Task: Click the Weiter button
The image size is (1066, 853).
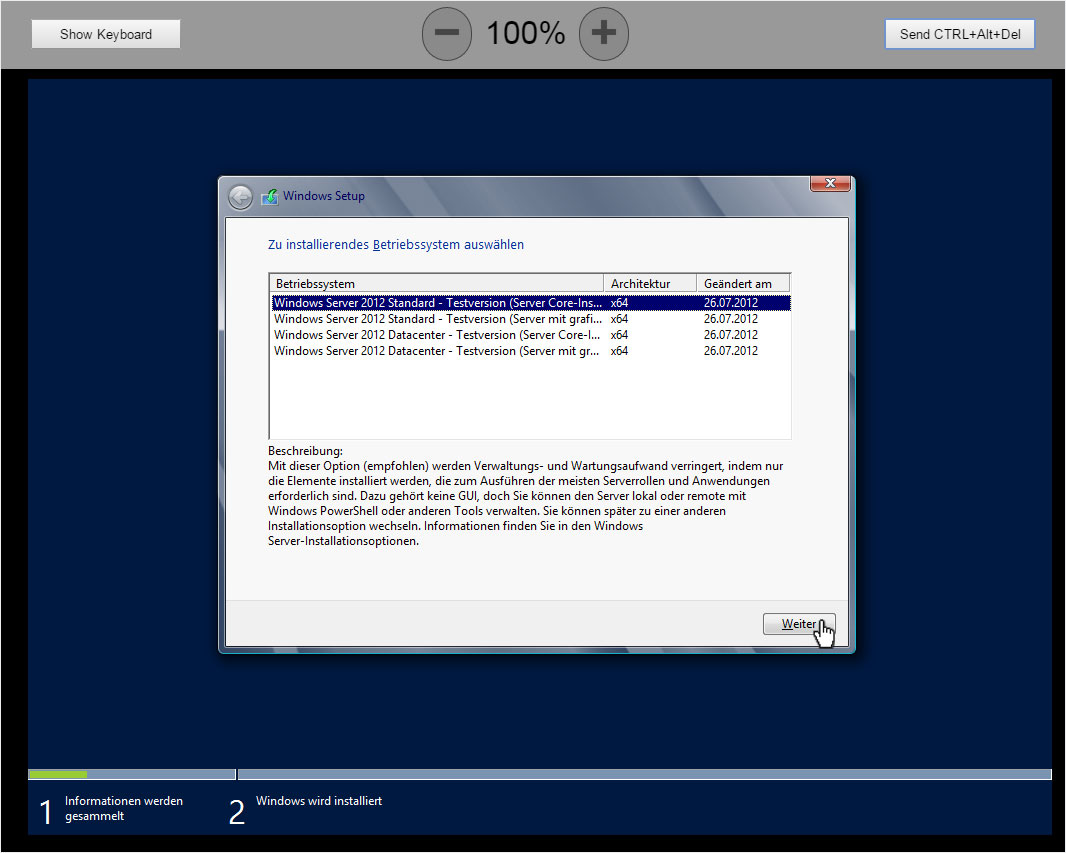Action: pos(799,624)
